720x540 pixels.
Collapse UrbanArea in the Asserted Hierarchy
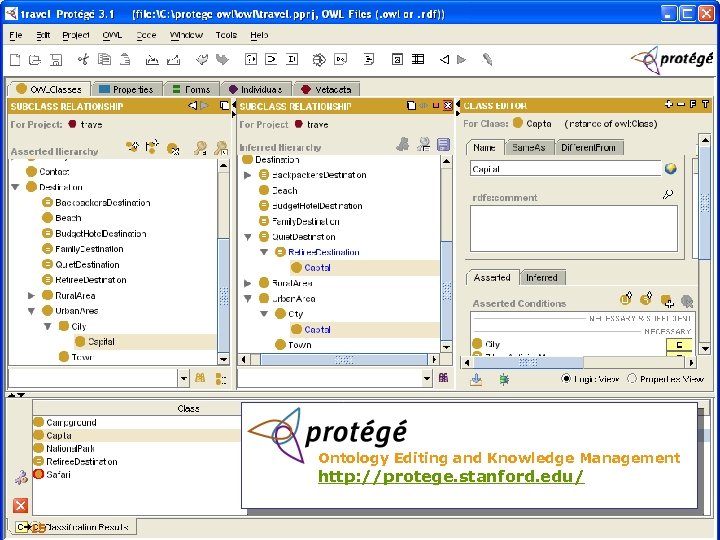tap(31, 311)
